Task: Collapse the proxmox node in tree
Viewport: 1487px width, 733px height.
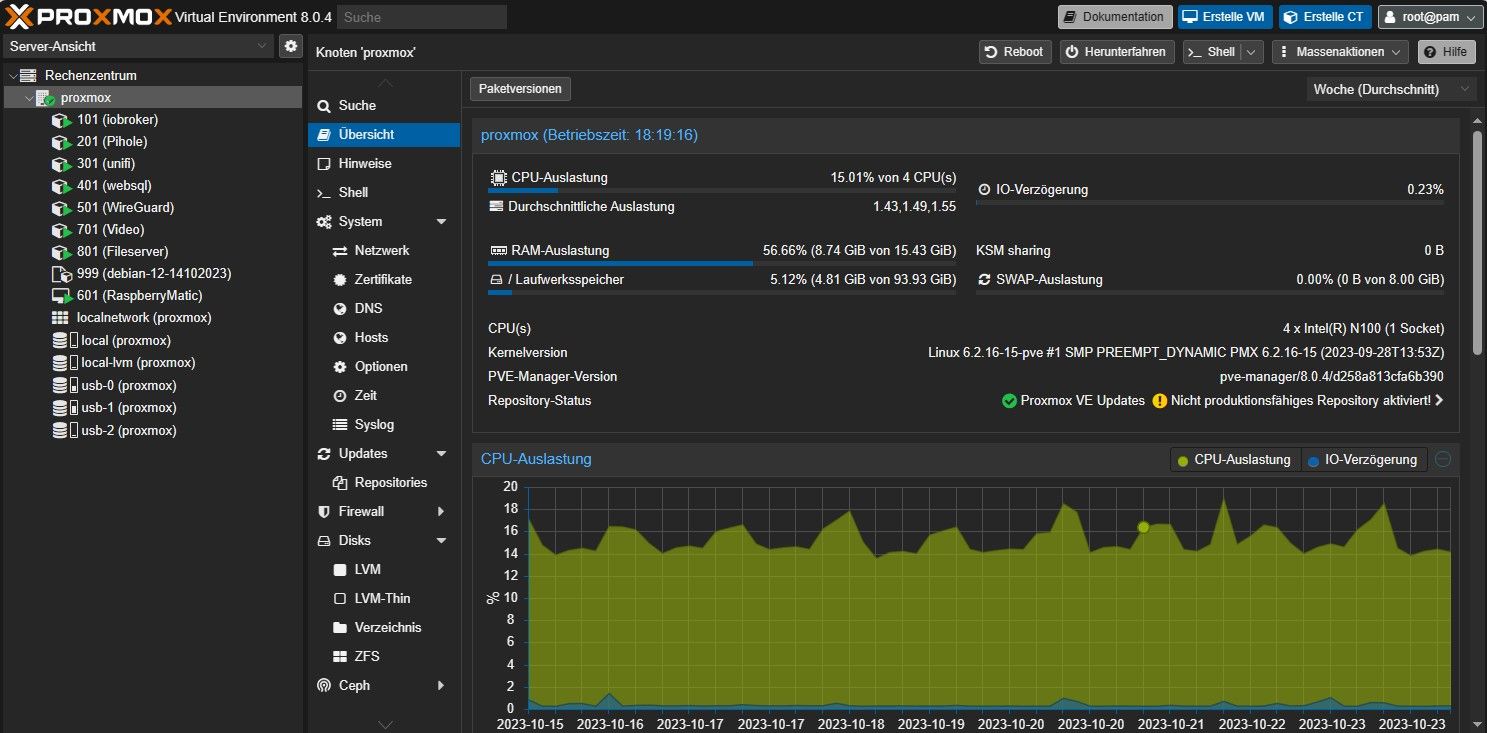Action: coord(29,98)
